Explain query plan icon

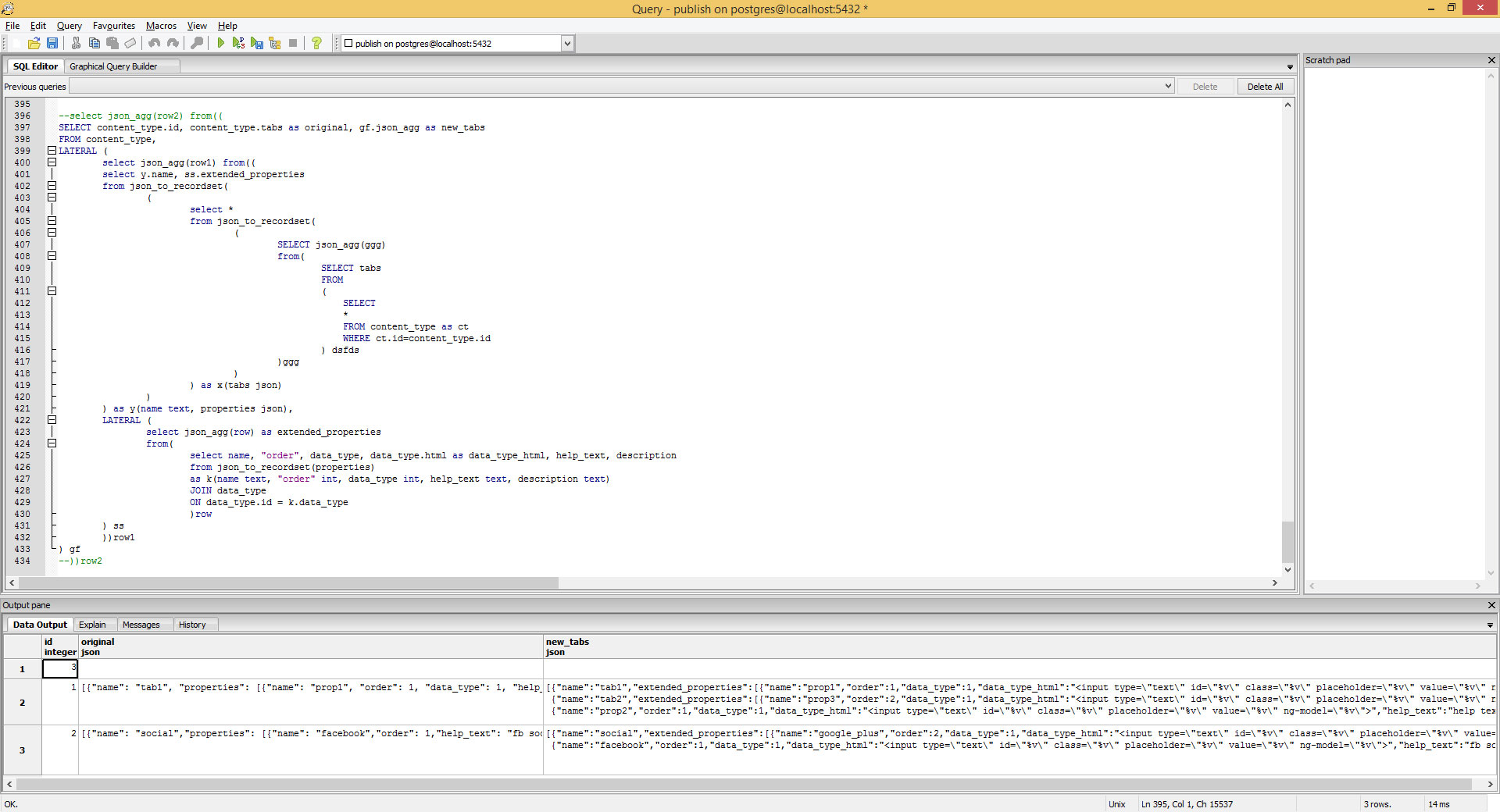(275, 43)
